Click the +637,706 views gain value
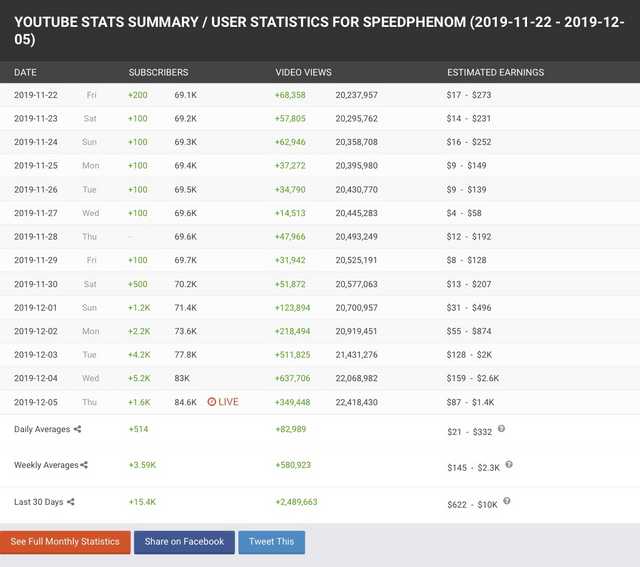The width and height of the screenshot is (640, 567). pos(293,378)
